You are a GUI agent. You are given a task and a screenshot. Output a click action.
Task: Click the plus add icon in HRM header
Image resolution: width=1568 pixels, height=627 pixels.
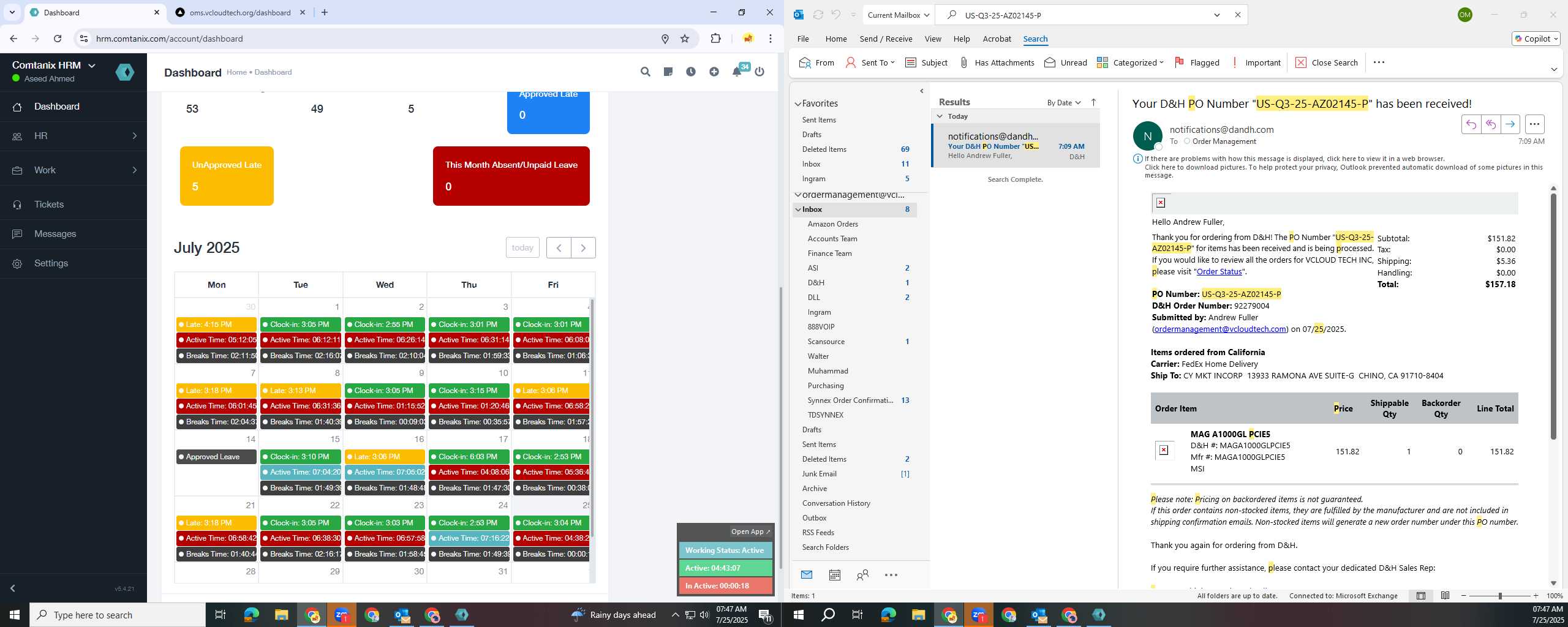714,72
